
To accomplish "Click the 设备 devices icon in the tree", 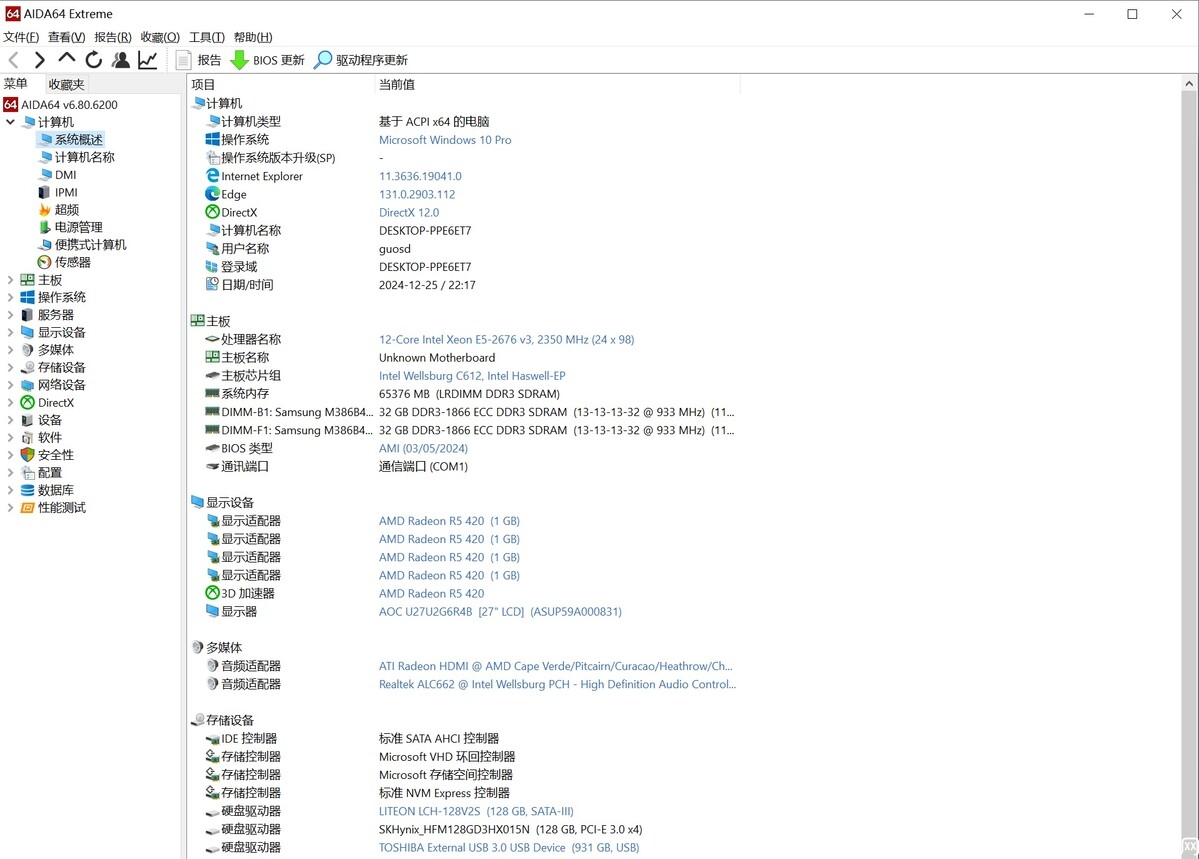I will pos(28,420).
